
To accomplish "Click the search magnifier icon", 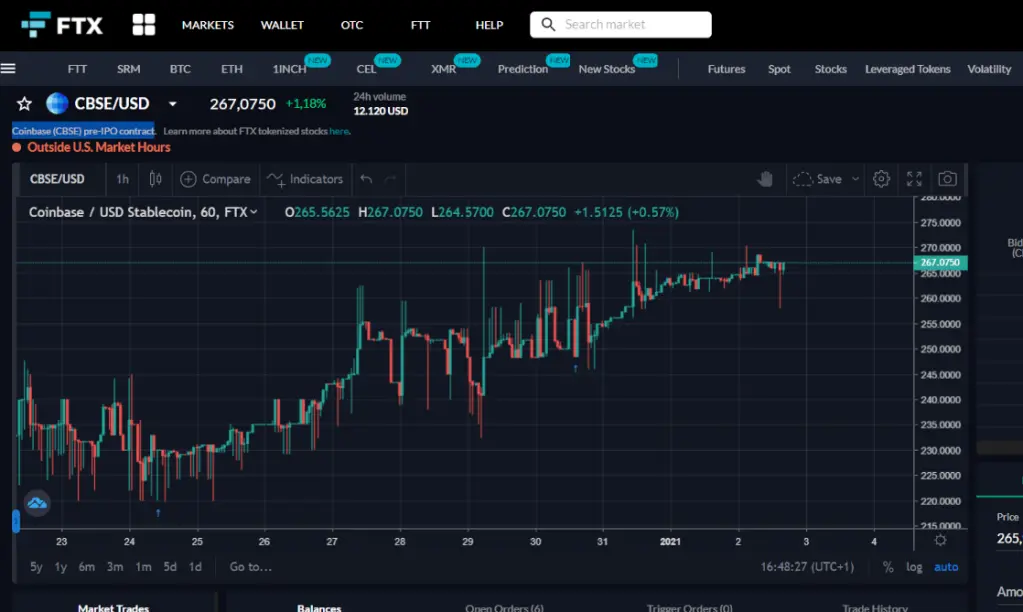I will [x=548, y=25].
